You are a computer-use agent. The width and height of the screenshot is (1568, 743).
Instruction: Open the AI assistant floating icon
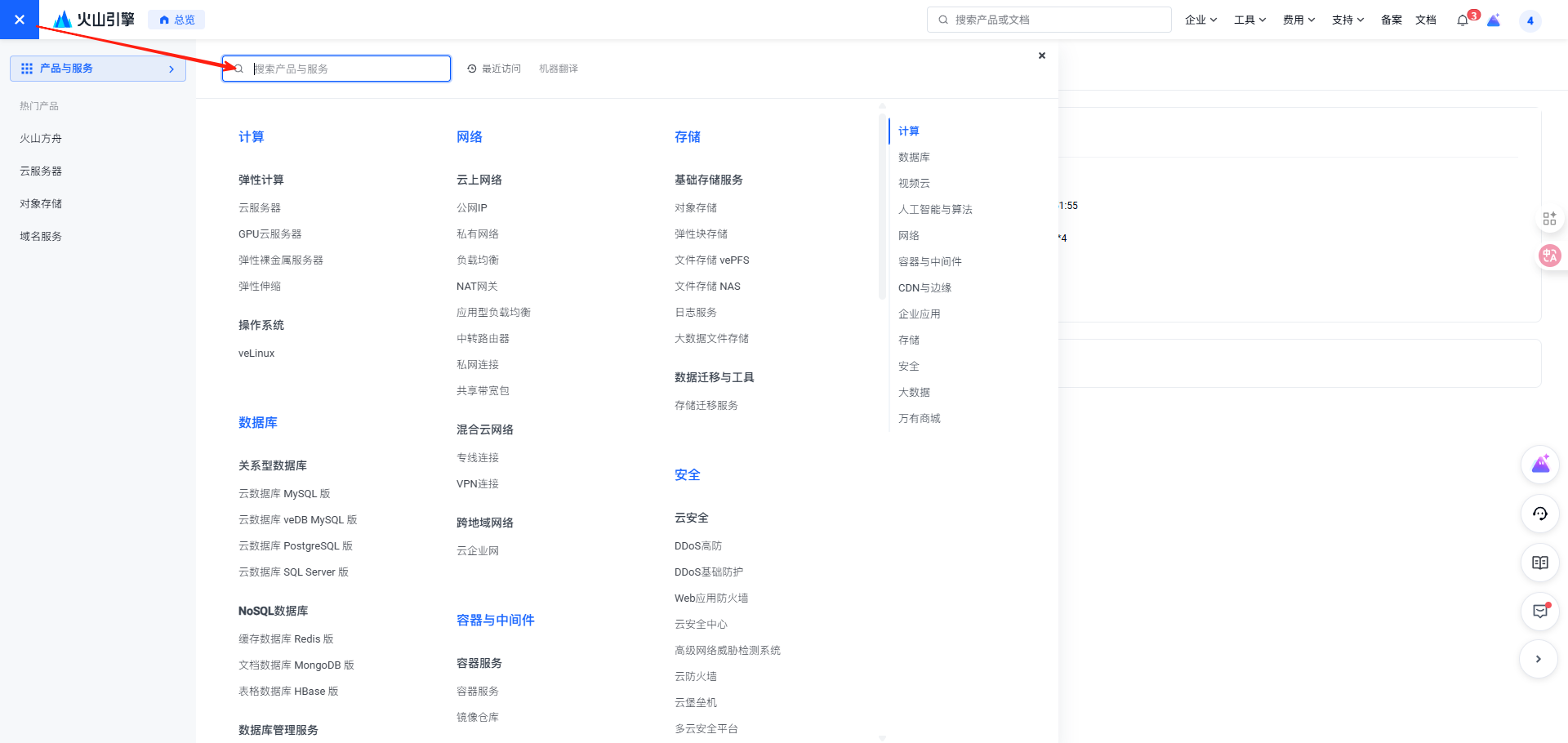tap(1540, 465)
